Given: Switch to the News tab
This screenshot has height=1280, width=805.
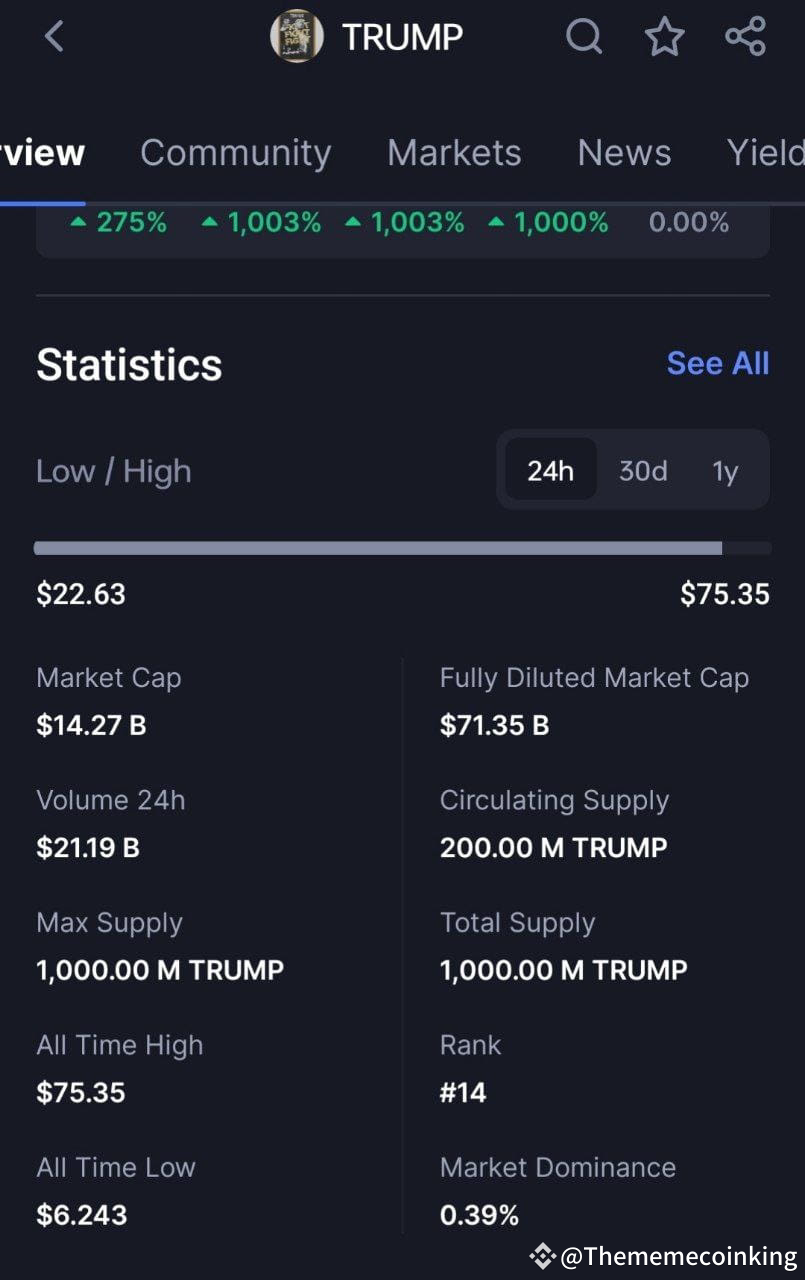Looking at the screenshot, I should 624,152.
